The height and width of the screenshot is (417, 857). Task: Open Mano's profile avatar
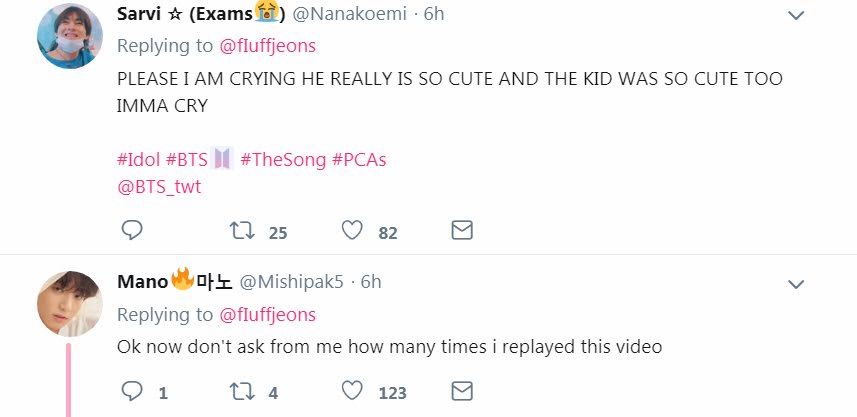(x=70, y=303)
